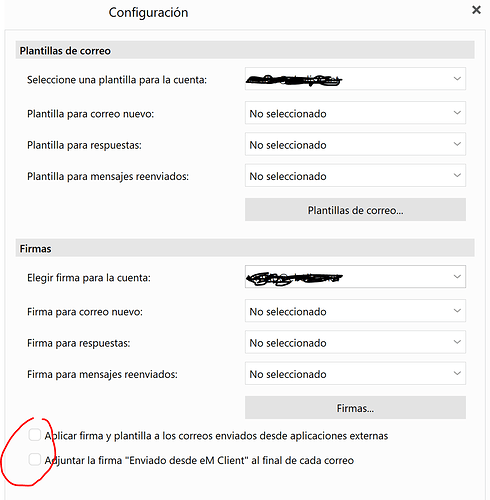Image resolution: width=490 pixels, height=500 pixels.
Task: Enable 'Aplicar firma y plantilla' checkbox
Action: click(x=35, y=435)
